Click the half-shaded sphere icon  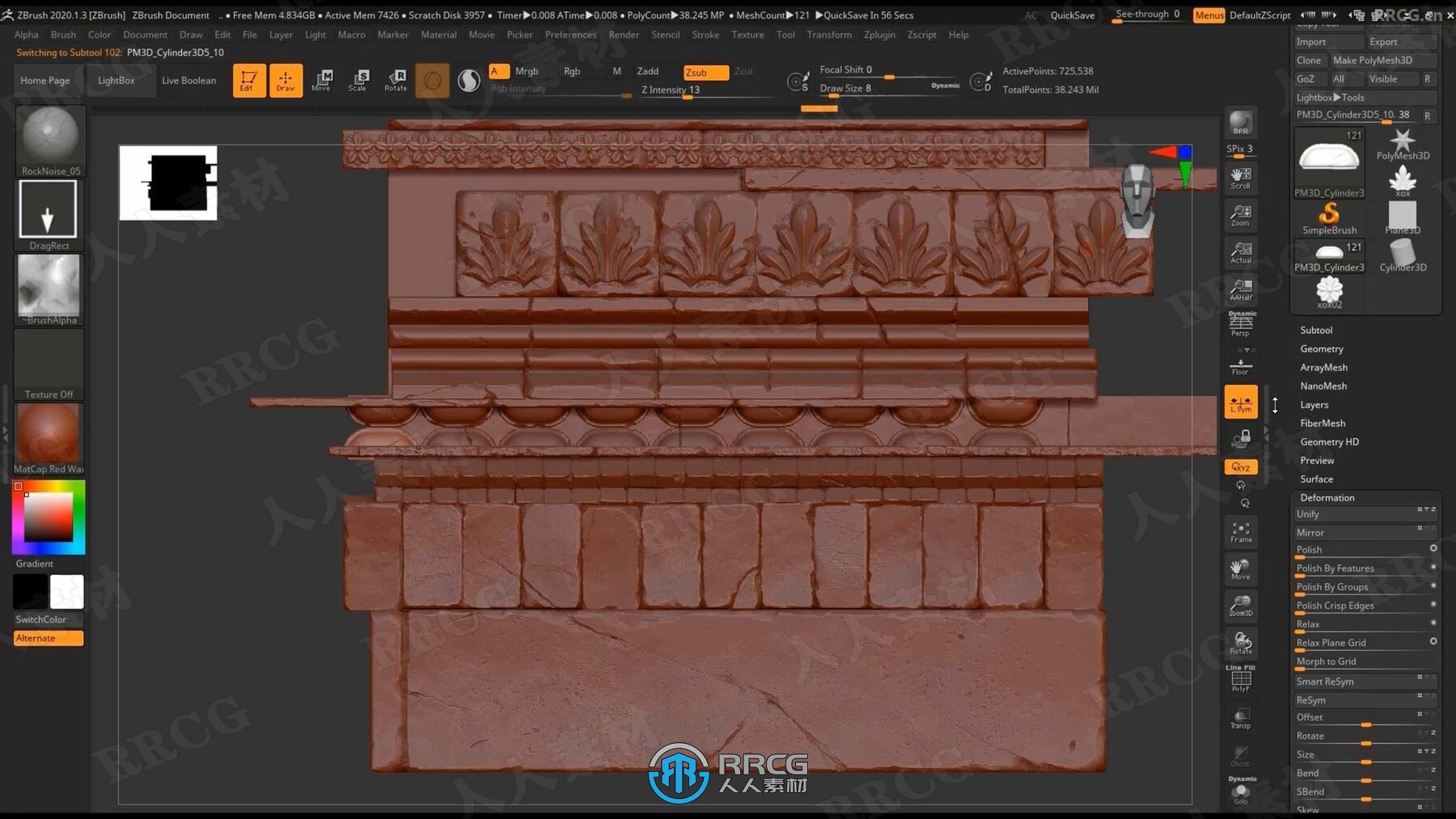[469, 80]
